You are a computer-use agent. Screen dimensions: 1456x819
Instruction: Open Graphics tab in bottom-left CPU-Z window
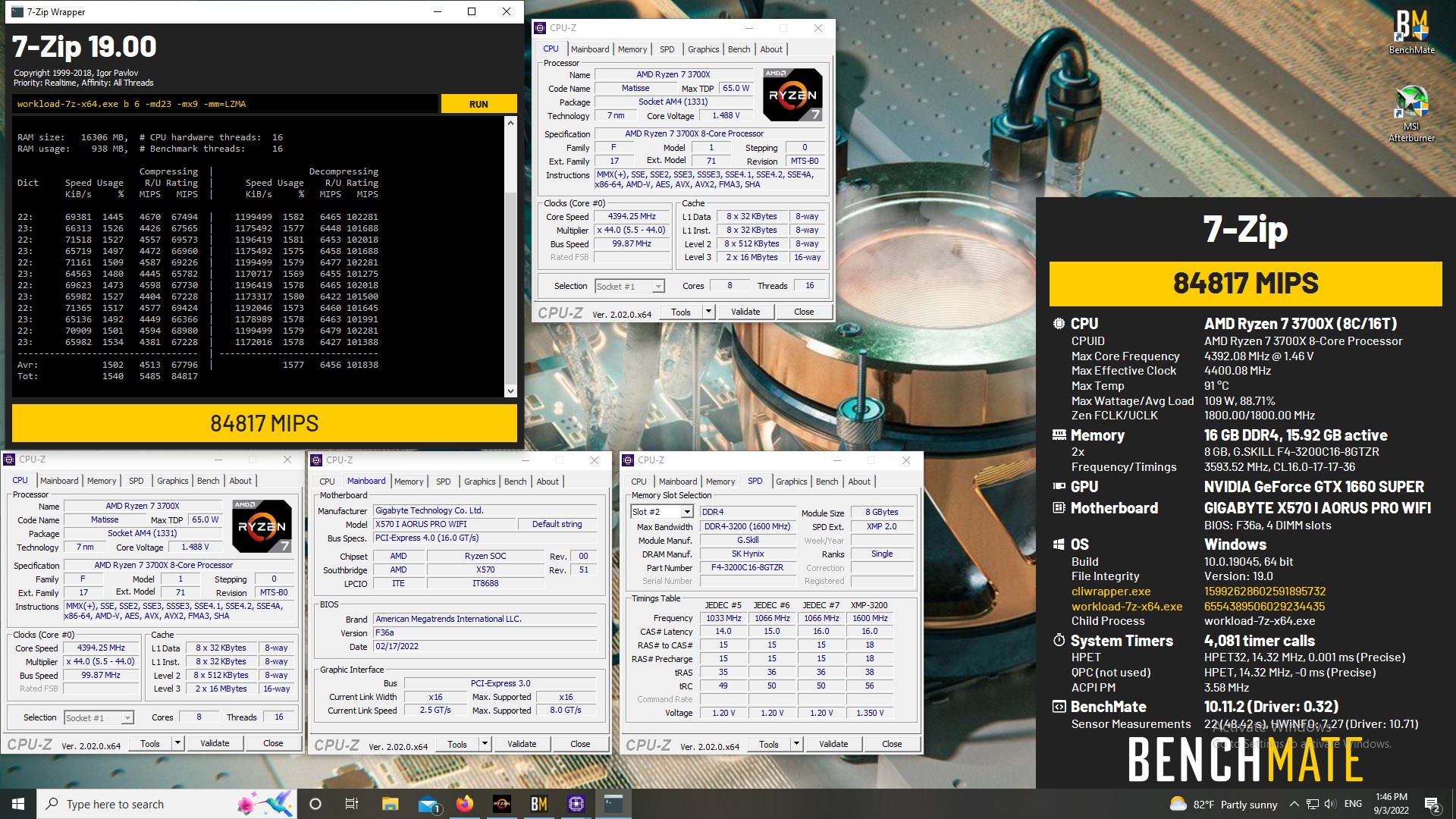173,481
